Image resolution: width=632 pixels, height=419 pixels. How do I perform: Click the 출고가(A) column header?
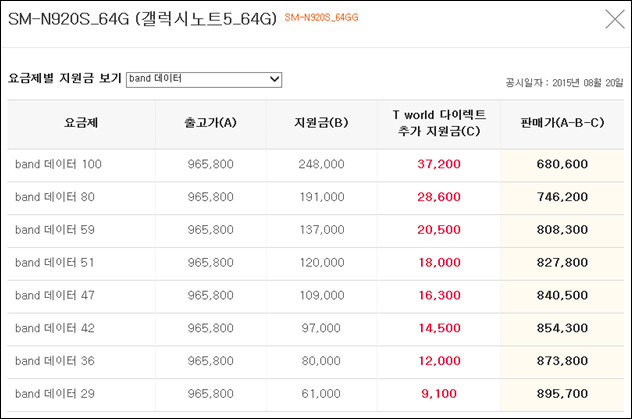click(x=210, y=122)
